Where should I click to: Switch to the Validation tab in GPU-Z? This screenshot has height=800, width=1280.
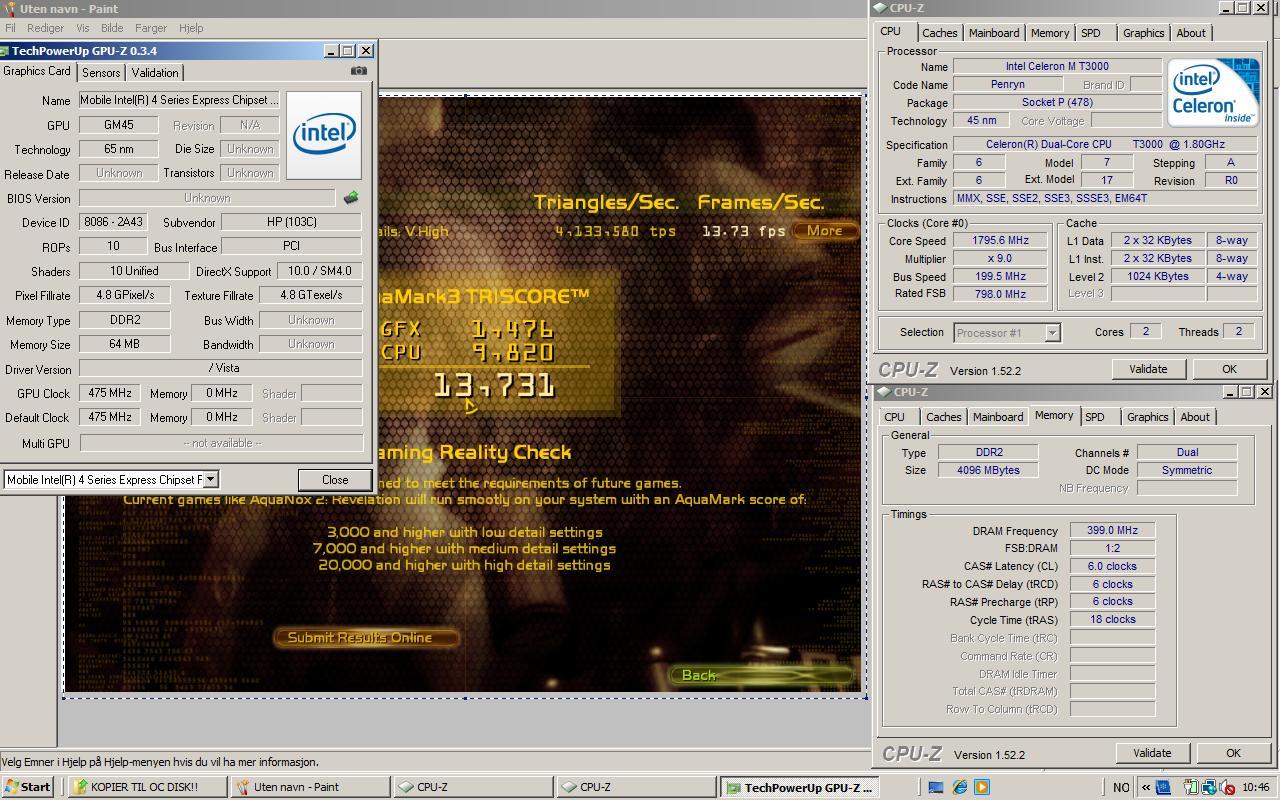click(155, 72)
